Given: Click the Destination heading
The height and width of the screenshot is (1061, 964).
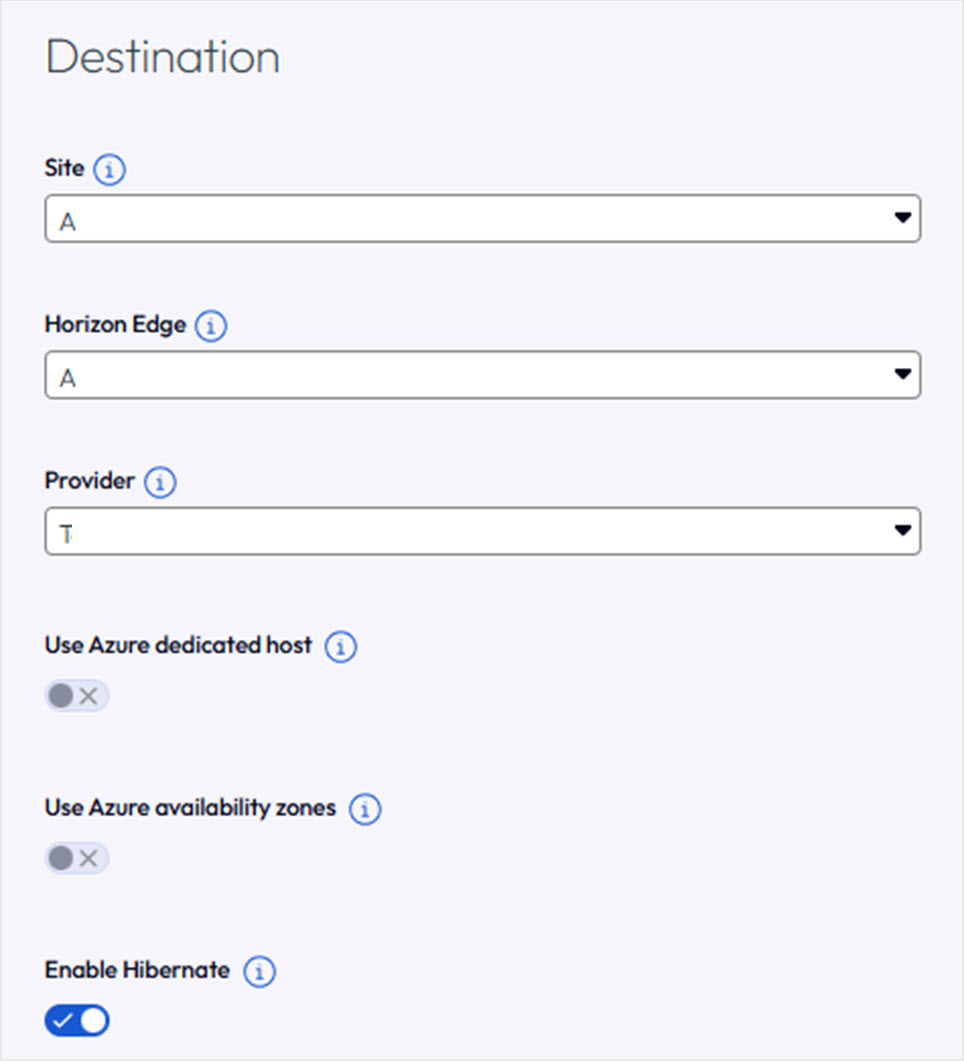Looking at the screenshot, I should [x=162, y=57].
